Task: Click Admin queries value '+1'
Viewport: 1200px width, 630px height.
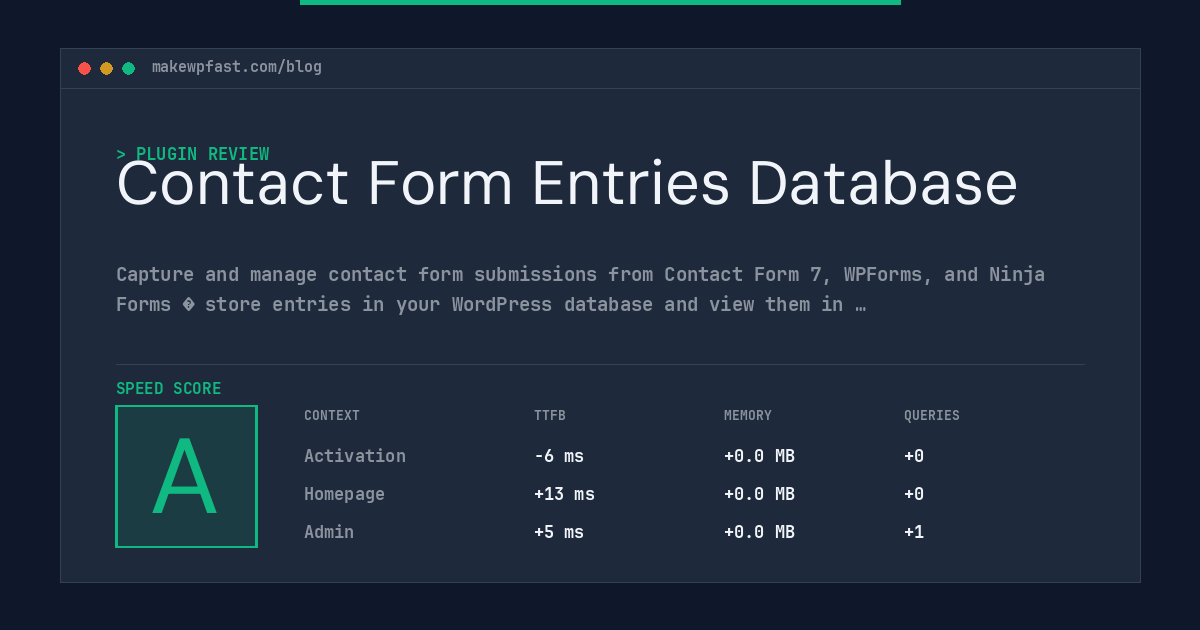Action: point(914,532)
